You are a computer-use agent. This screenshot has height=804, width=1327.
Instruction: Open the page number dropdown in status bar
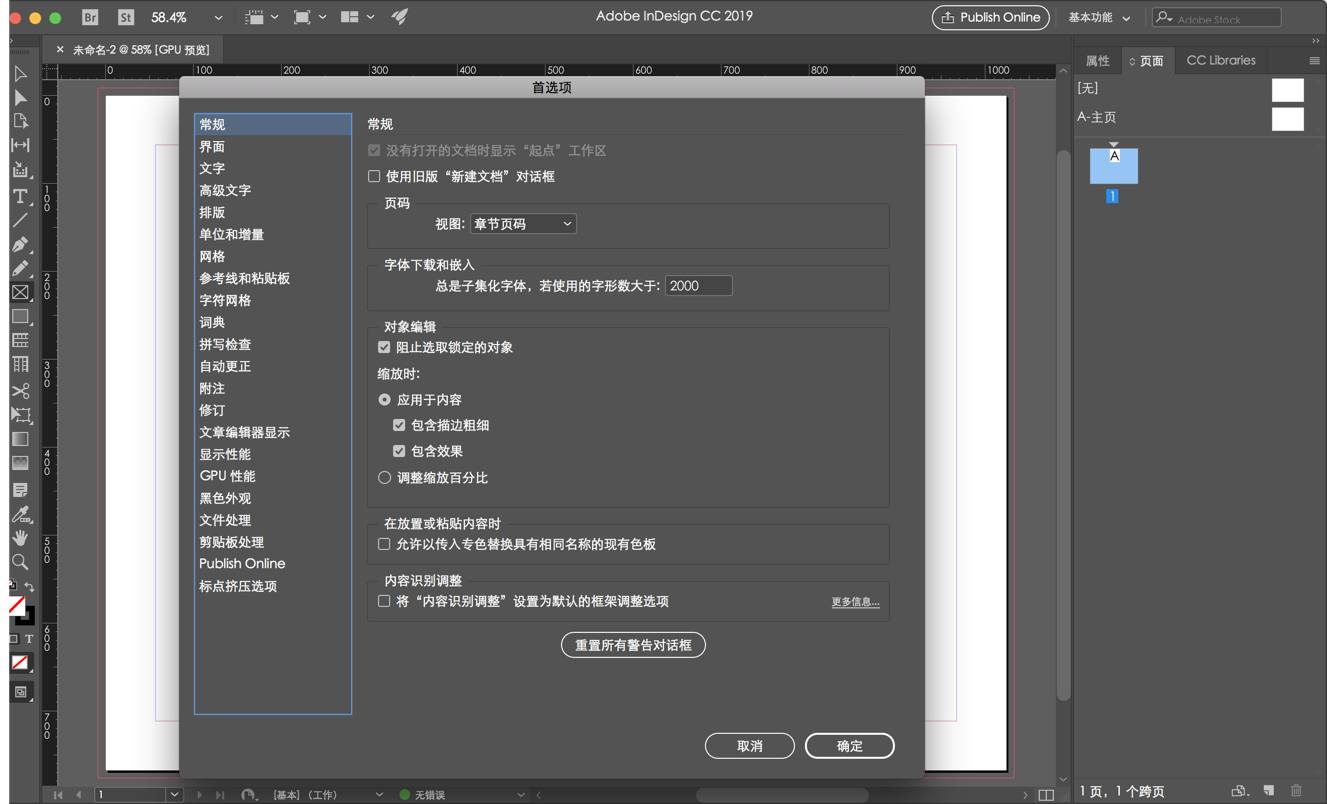pos(174,795)
